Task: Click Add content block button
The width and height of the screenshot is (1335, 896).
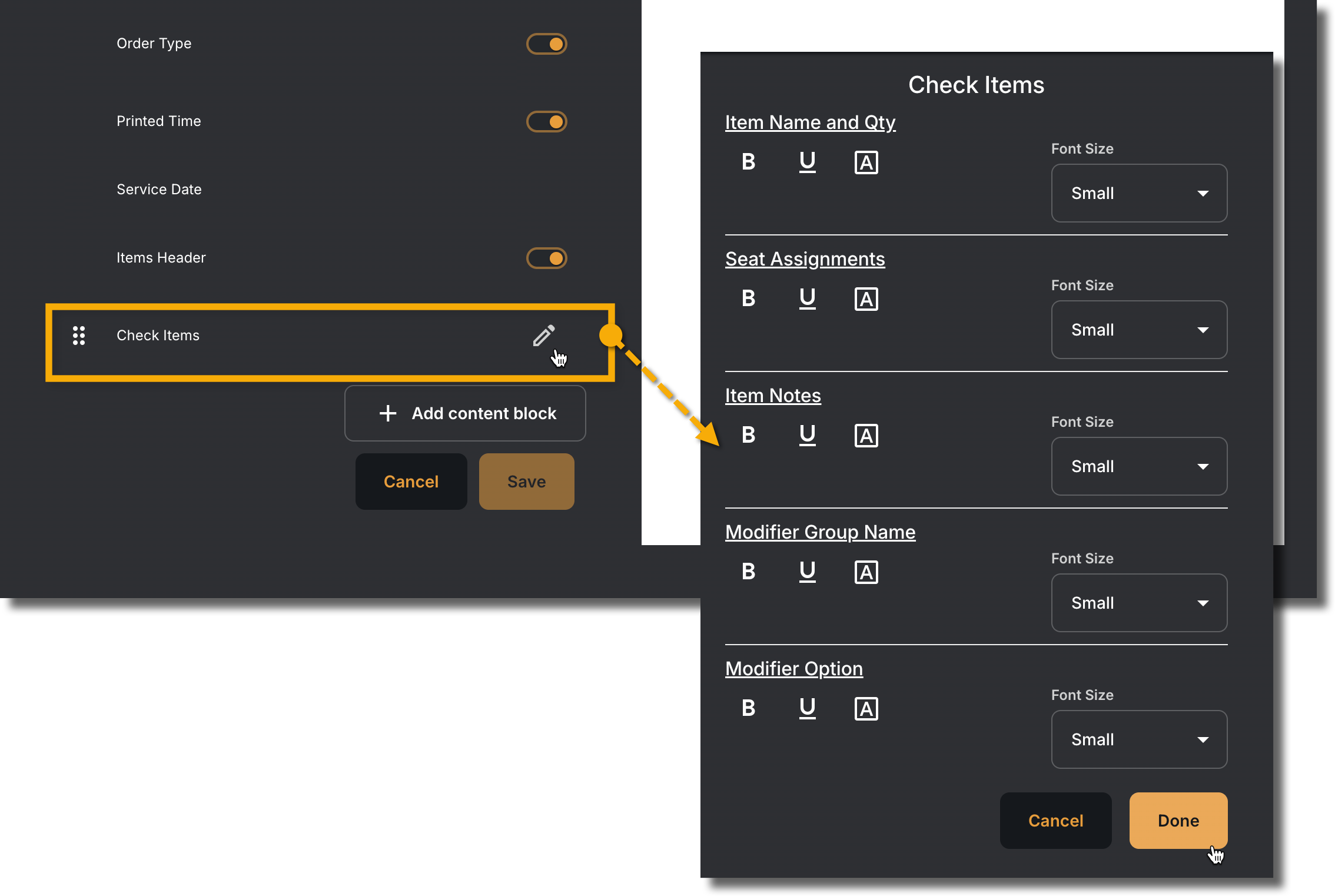Action: (465, 413)
